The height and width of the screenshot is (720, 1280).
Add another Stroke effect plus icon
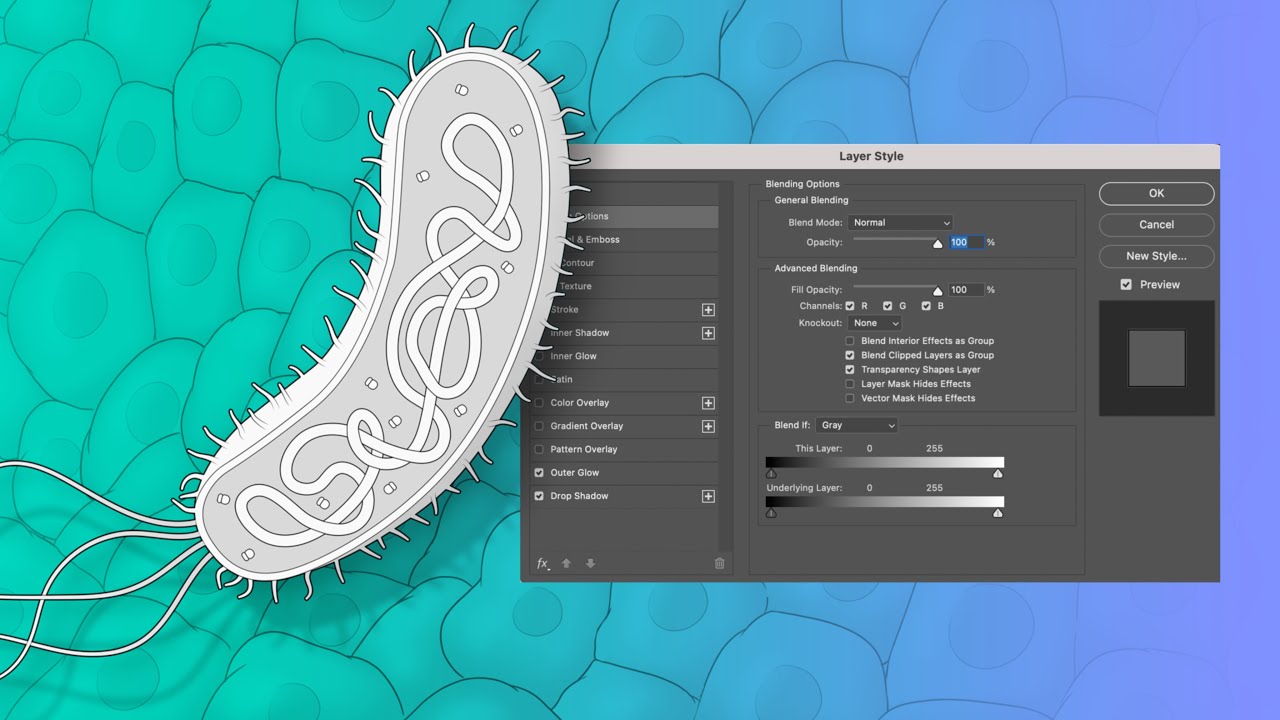[x=708, y=310]
